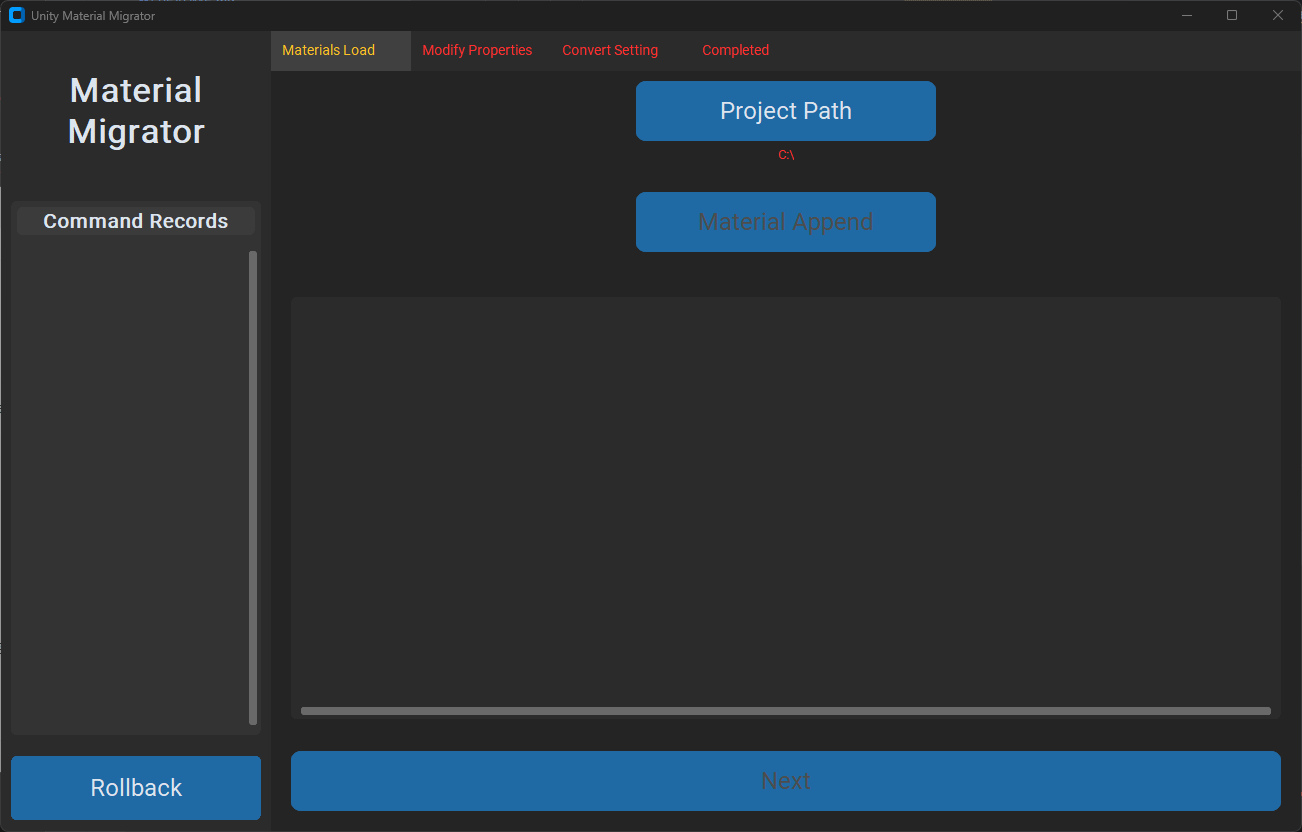Click the Command Records vertical scrollbar

tap(253, 488)
